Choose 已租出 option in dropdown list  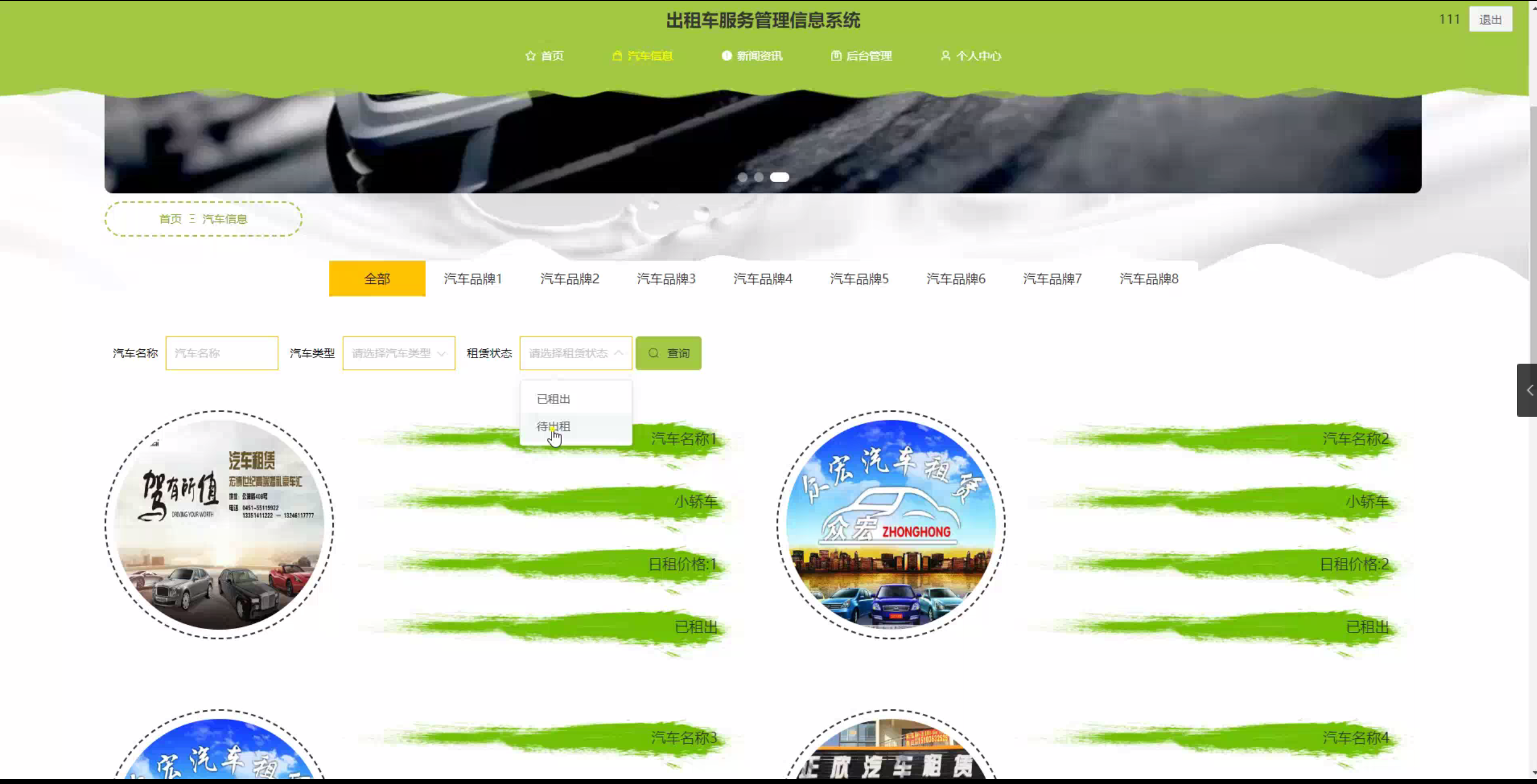click(553, 399)
